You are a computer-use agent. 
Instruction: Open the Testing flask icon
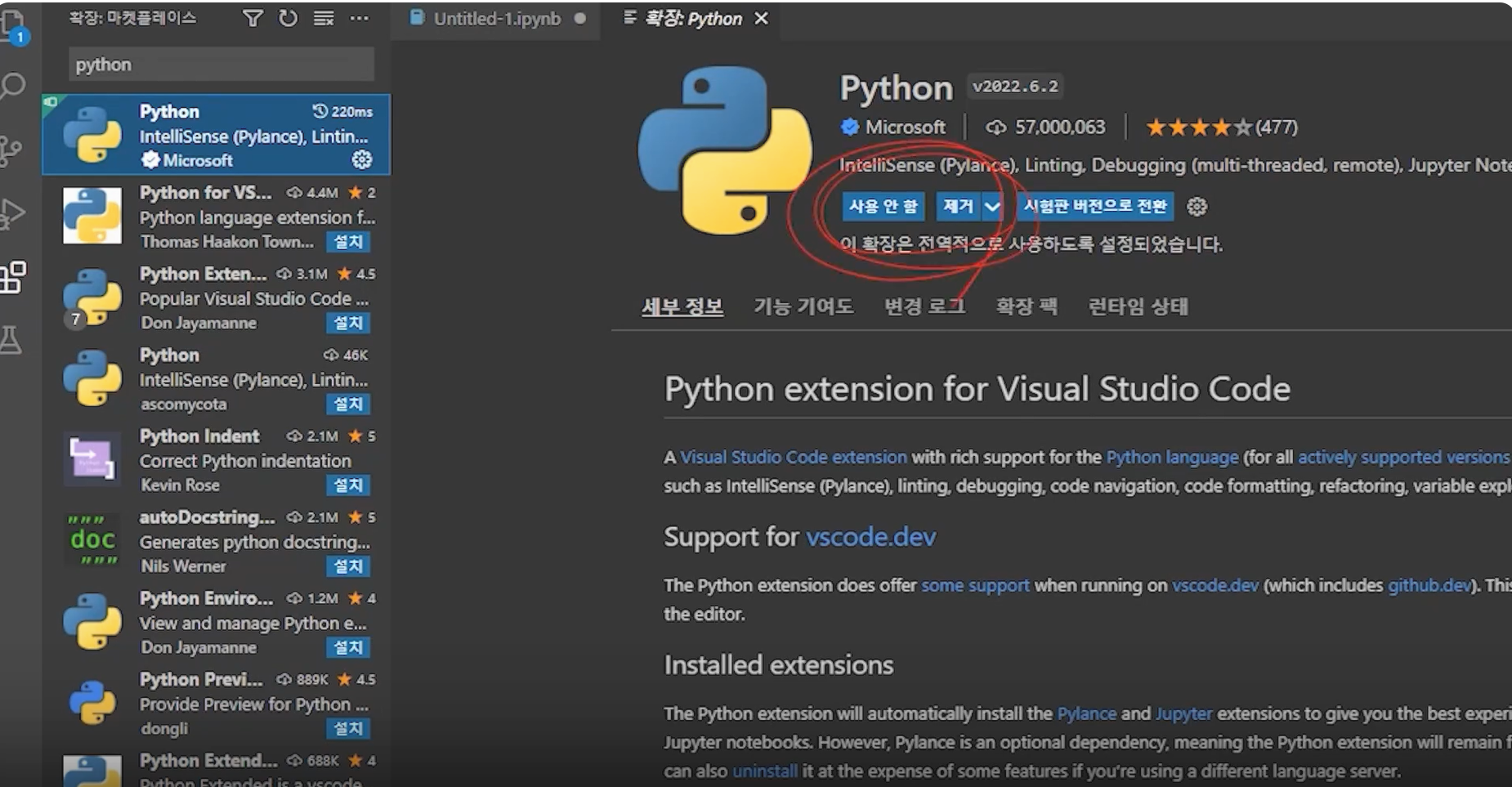[x=11, y=339]
